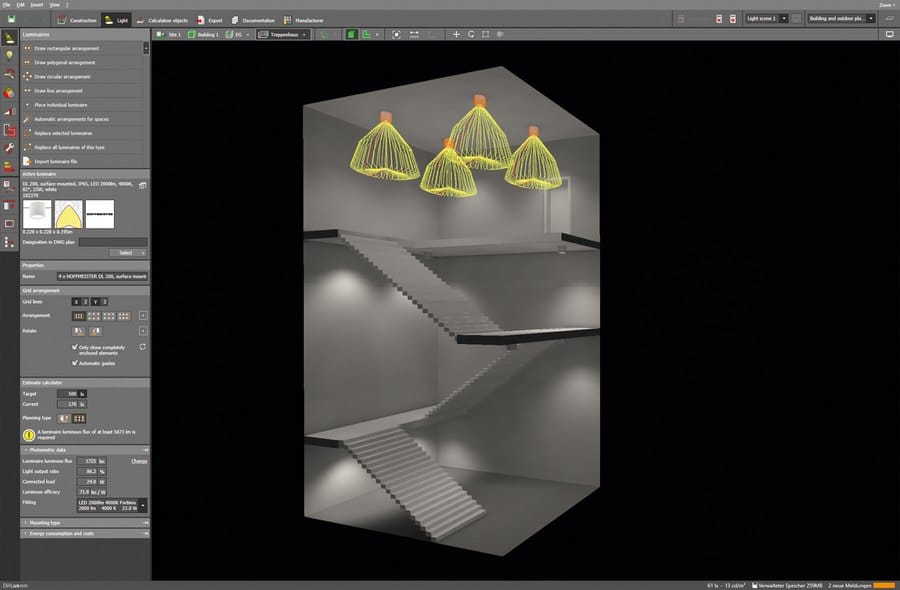Toggle the Automatic guides checkbox
The height and width of the screenshot is (590, 900).
[75, 363]
